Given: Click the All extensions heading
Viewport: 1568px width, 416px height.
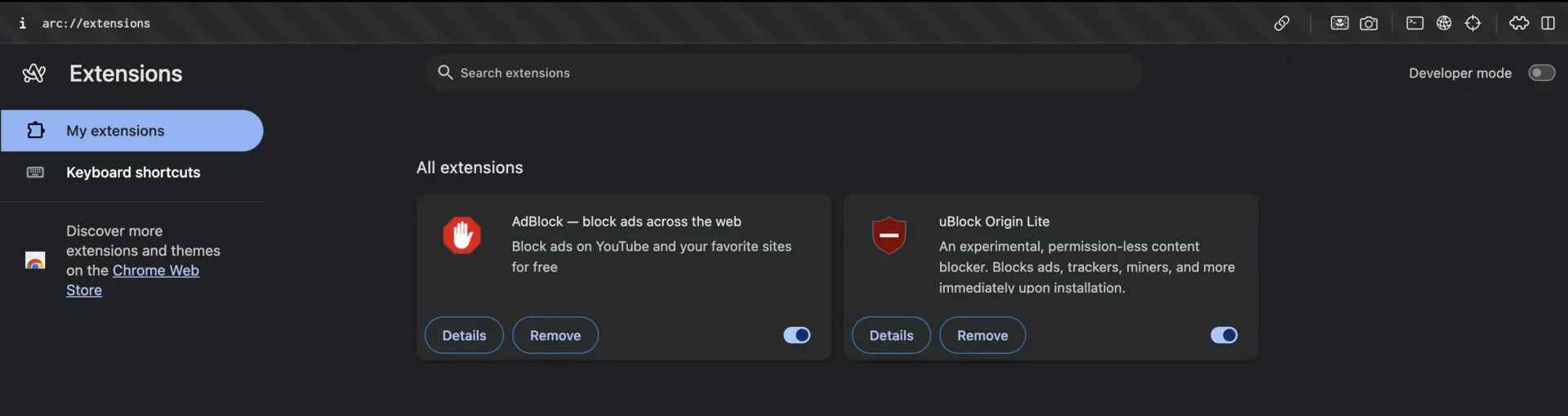Looking at the screenshot, I should coord(470,168).
